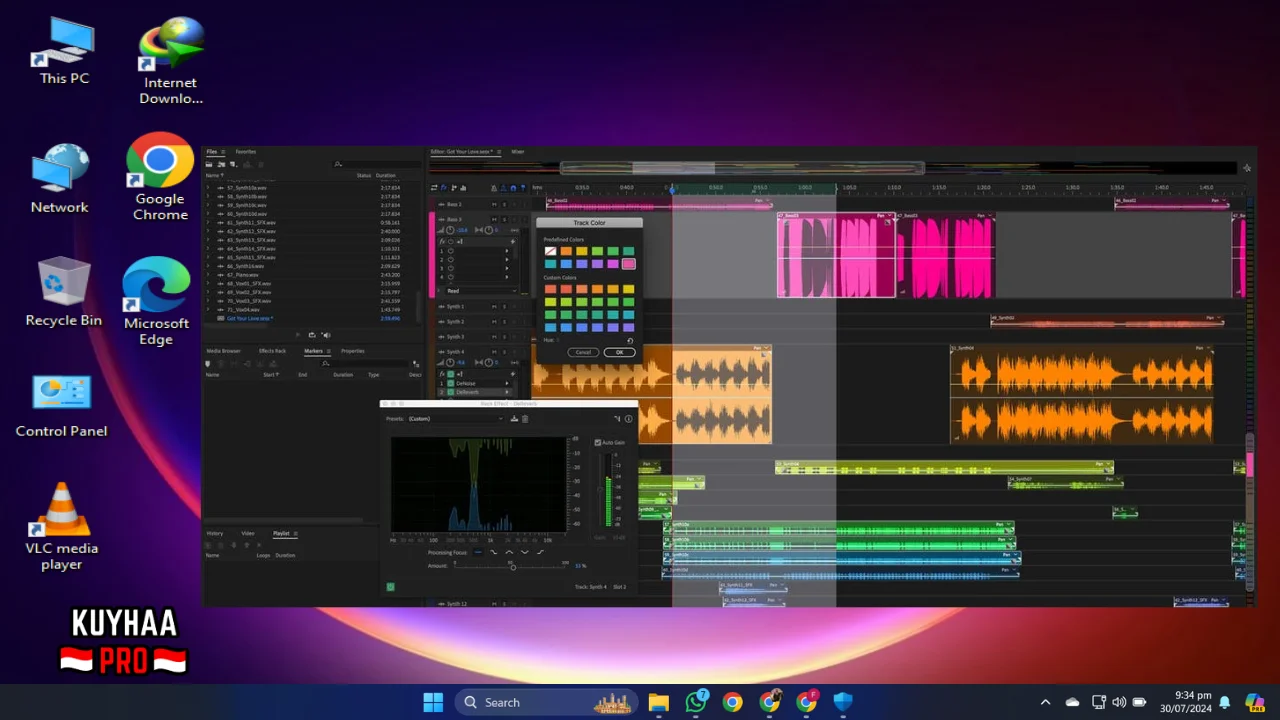The image size is (1280, 720).
Task: Select the flat Processing Focus option
Action: (478, 552)
